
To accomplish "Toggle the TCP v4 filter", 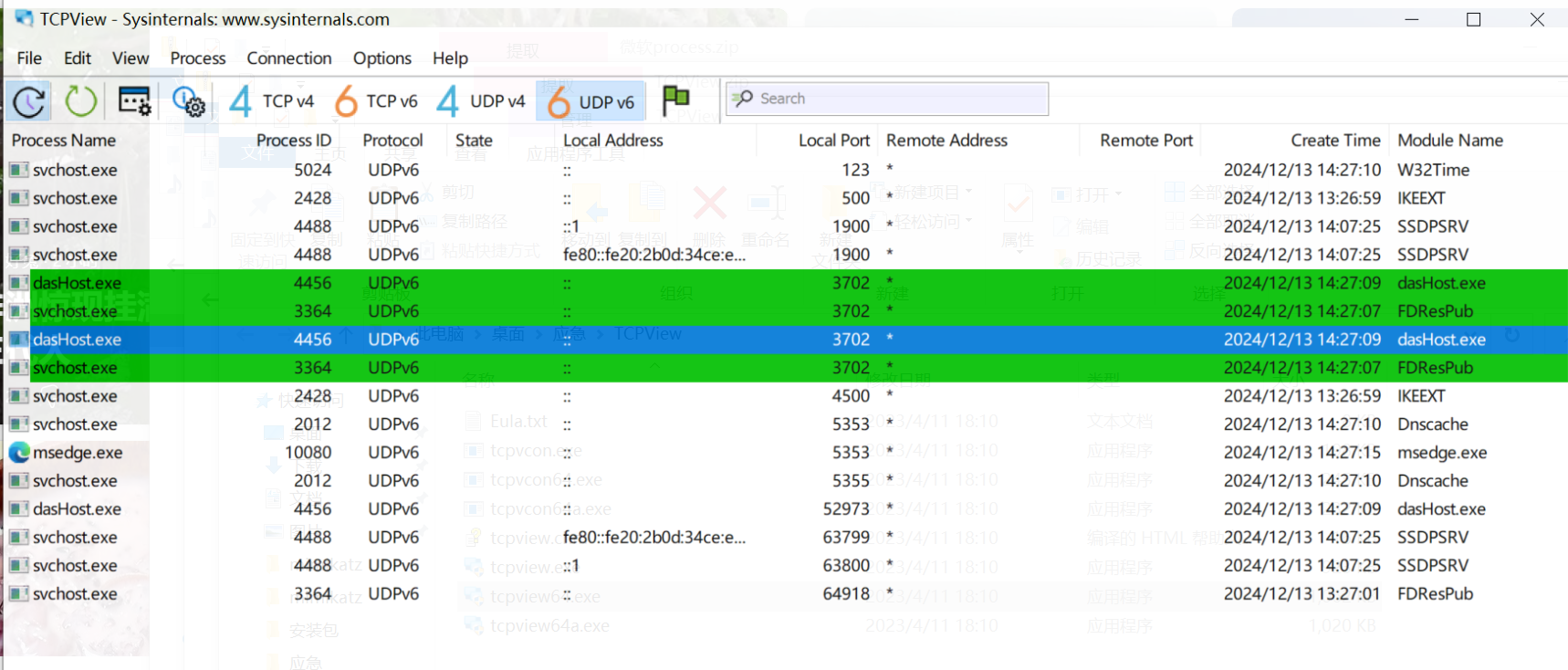I will 272,101.
